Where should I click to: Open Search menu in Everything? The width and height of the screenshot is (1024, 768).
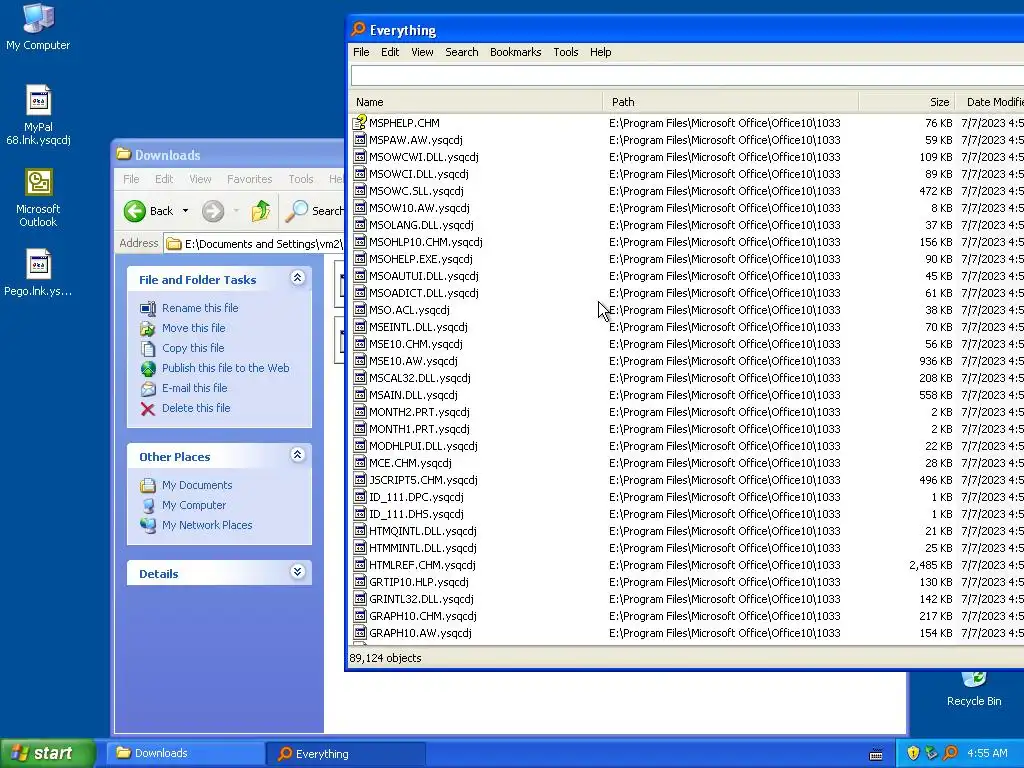[x=462, y=52]
